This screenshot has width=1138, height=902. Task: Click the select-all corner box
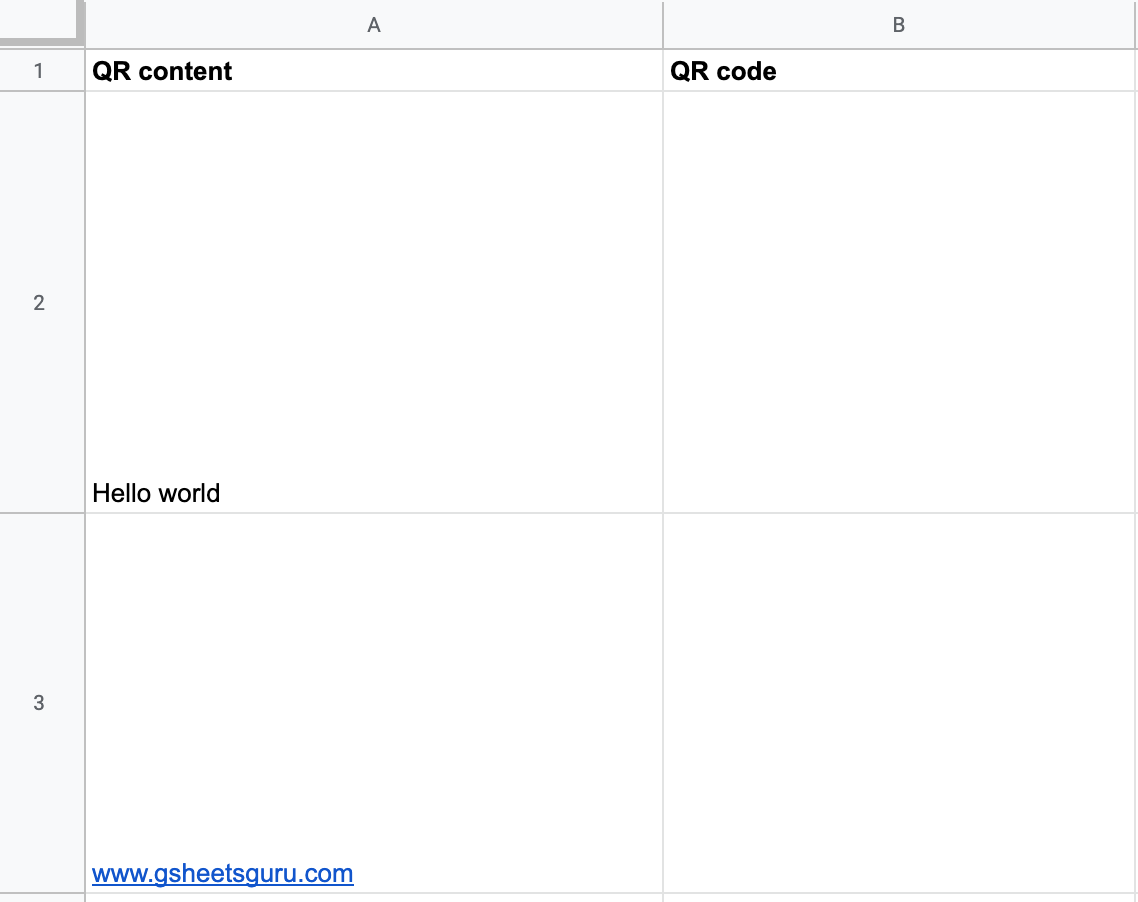(40, 22)
